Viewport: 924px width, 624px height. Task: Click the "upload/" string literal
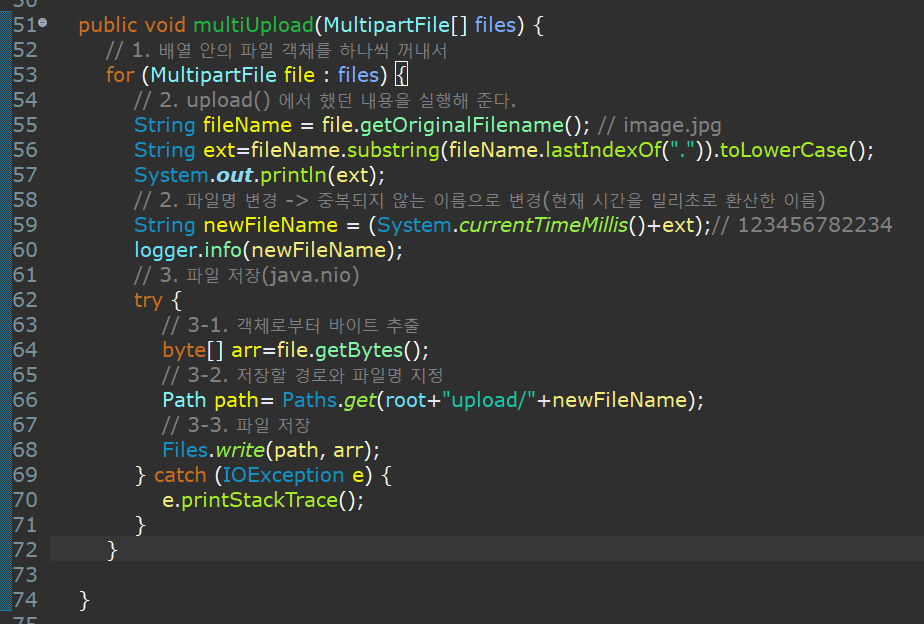[489, 400]
